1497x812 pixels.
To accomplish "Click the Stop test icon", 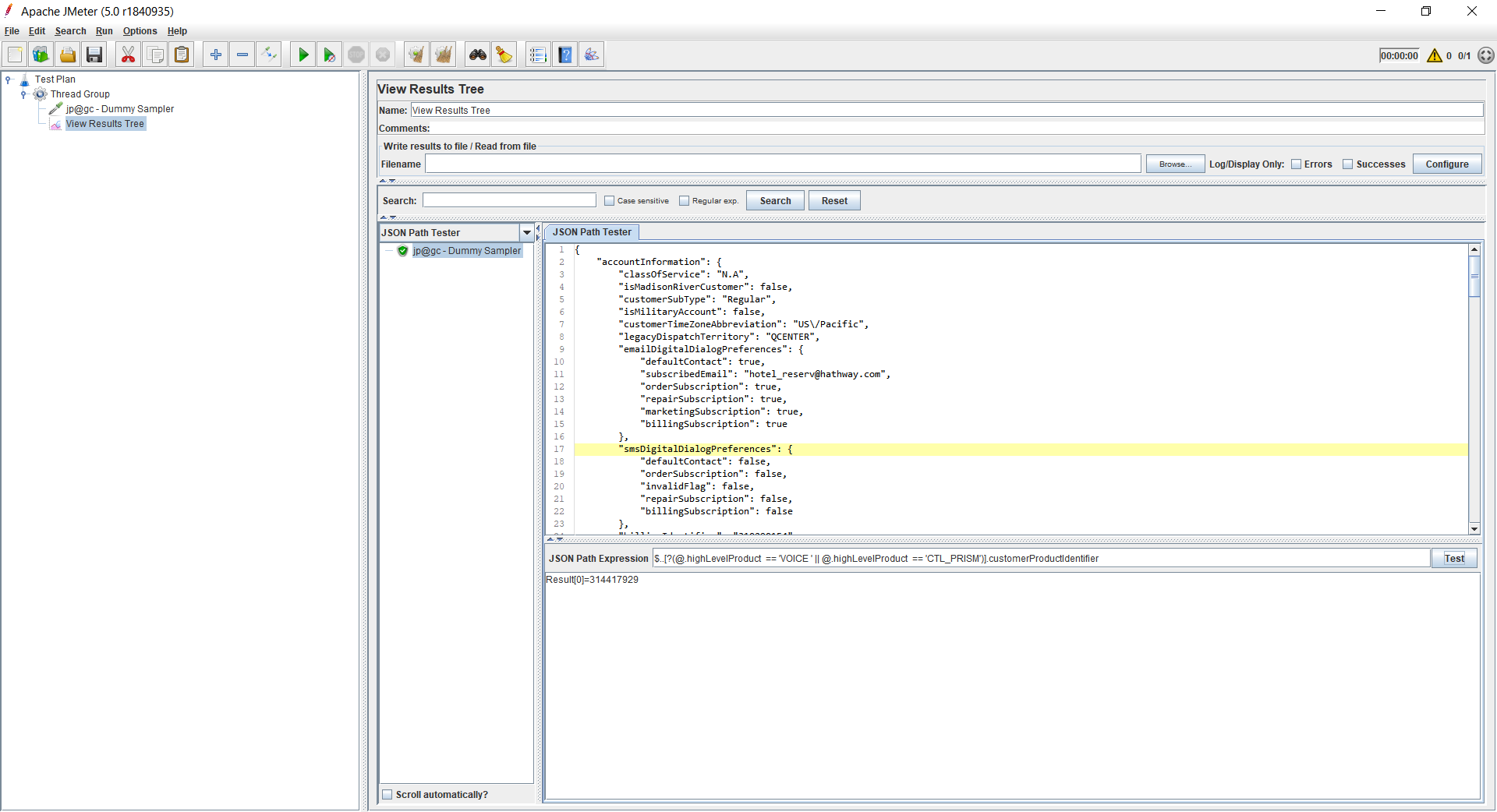I will pos(356,55).
